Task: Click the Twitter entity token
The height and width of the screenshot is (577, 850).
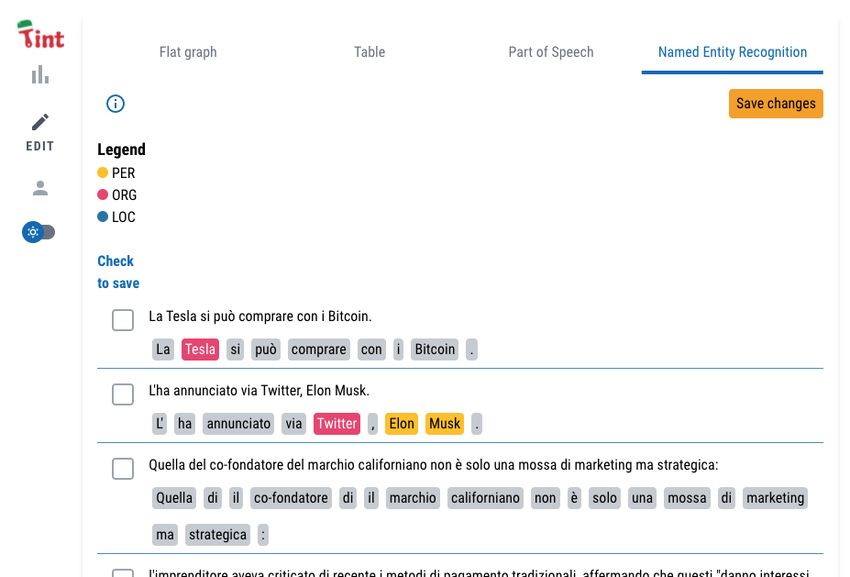Action: coord(337,424)
